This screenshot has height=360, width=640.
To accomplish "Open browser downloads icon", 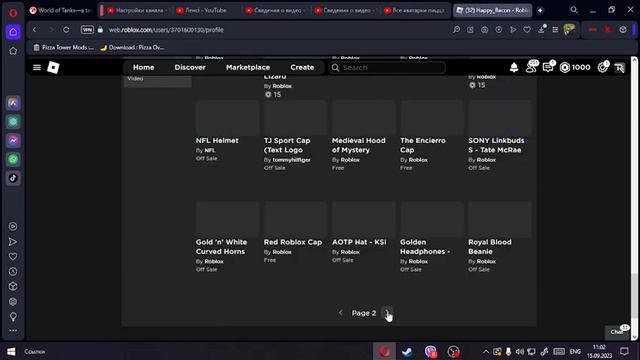I will (x=541, y=29).
